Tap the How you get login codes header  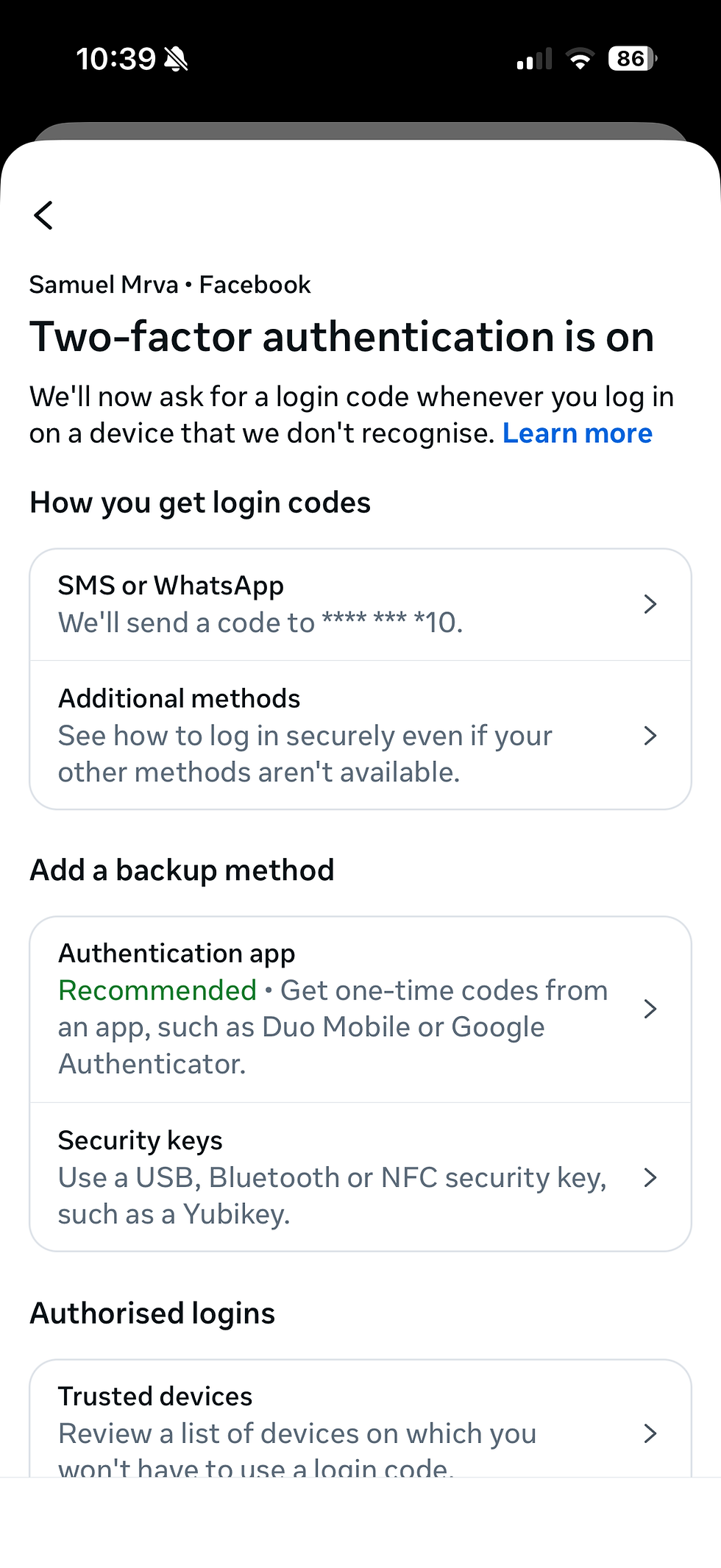tap(200, 503)
